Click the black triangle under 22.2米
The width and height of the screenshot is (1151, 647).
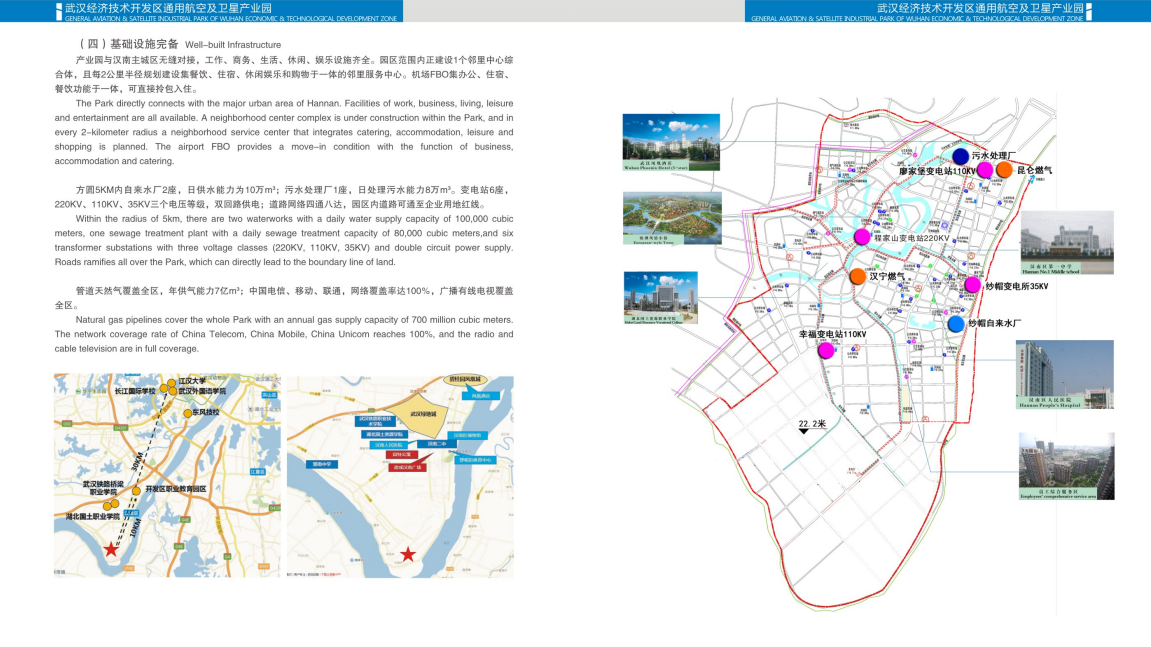tap(803, 431)
